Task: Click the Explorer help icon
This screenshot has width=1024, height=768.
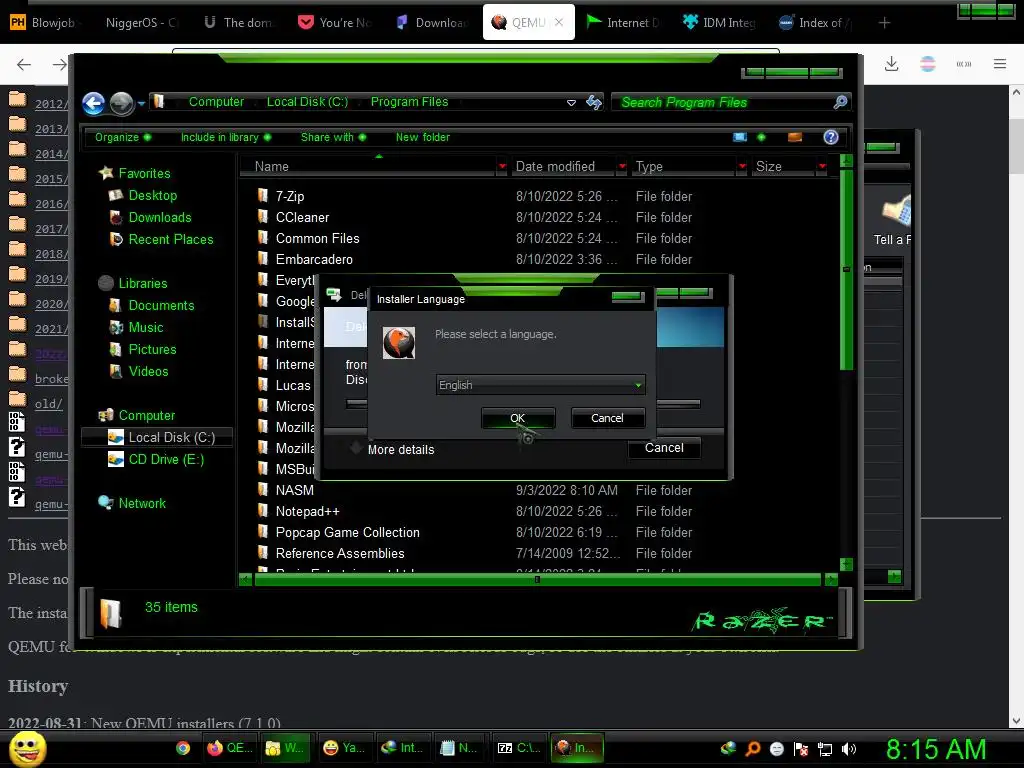Action: pyautogui.click(x=831, y=137)
